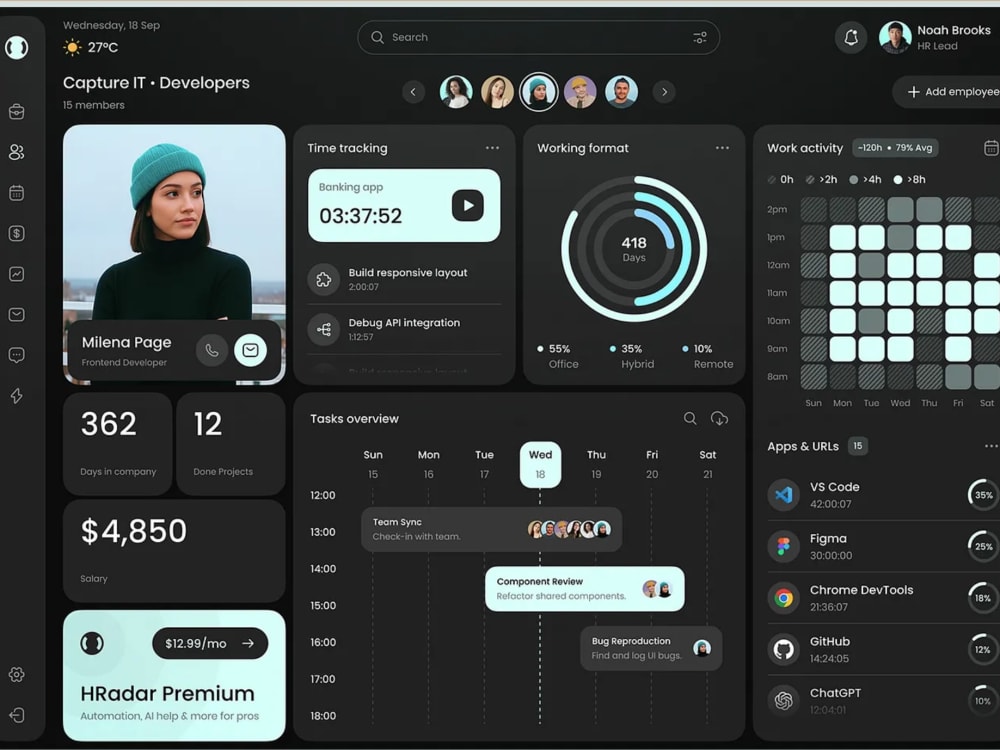Viewport: 1000px width, 750px height.
Task: Open the calendar icon in sidebar
Action: pos(17,193)
